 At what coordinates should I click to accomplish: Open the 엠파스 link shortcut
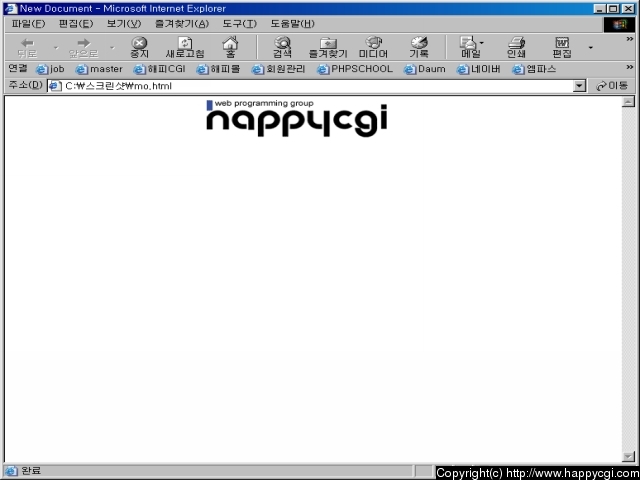coord(534,69)
